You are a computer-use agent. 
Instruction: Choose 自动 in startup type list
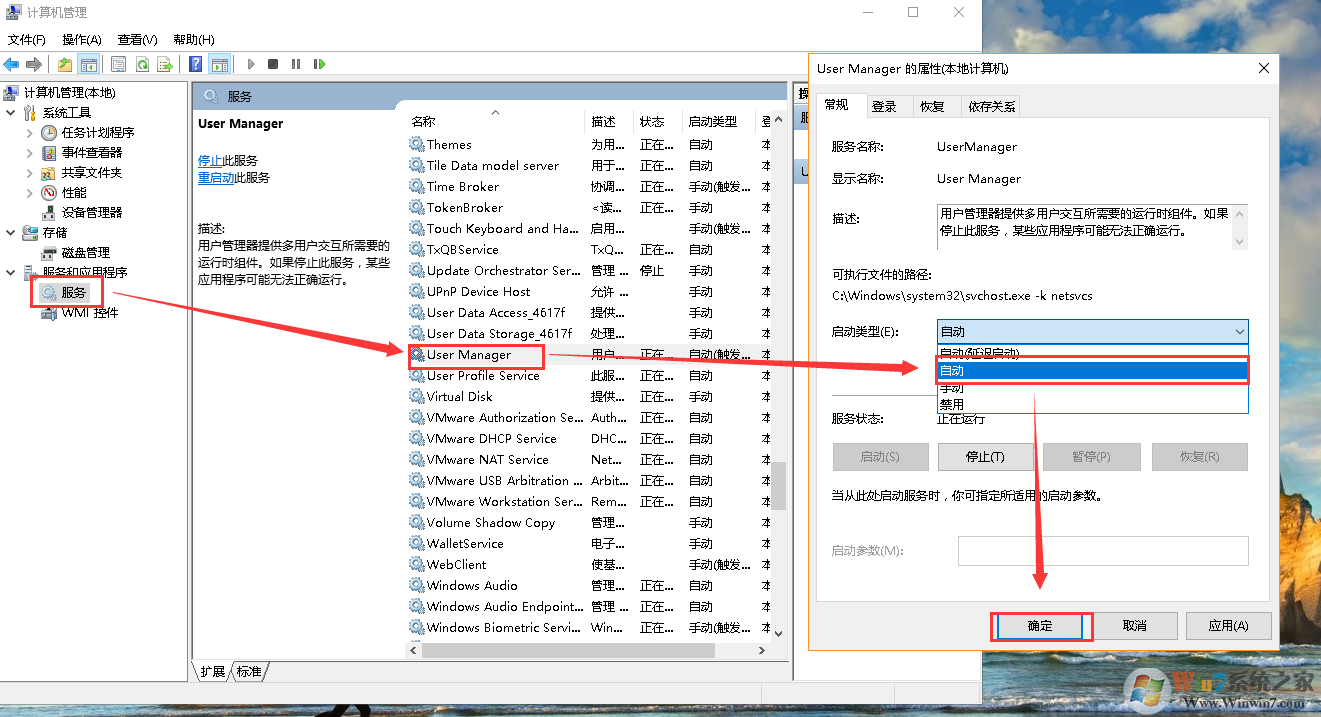[x=1093, y=371]
